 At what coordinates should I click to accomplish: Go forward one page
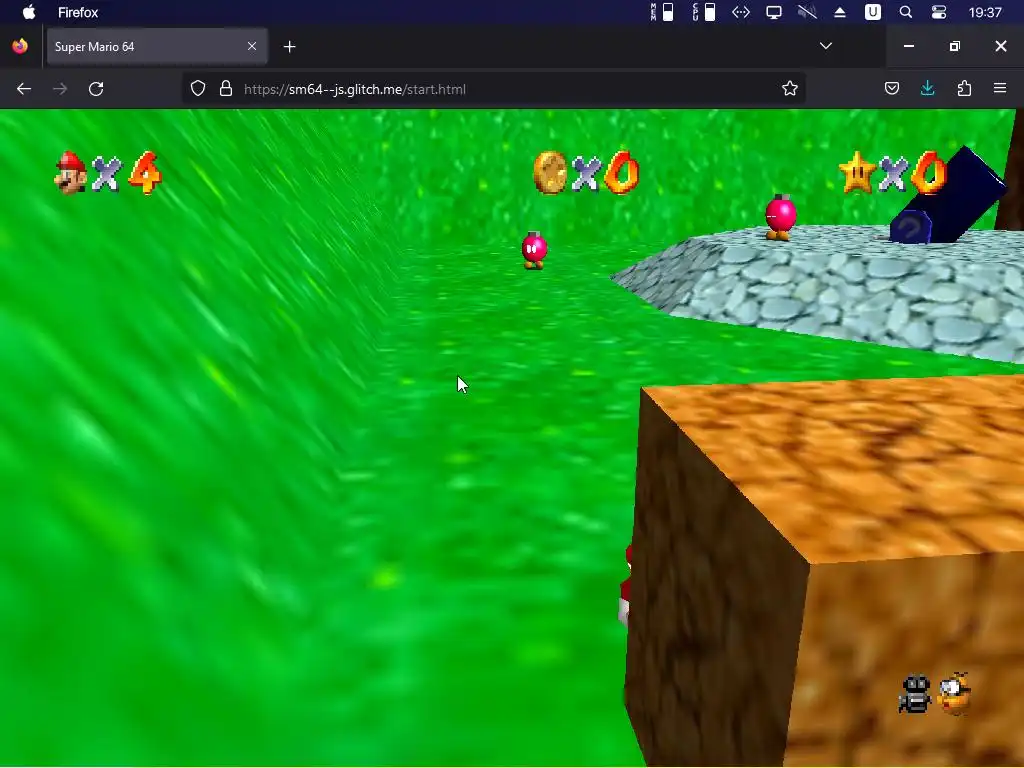60,89
